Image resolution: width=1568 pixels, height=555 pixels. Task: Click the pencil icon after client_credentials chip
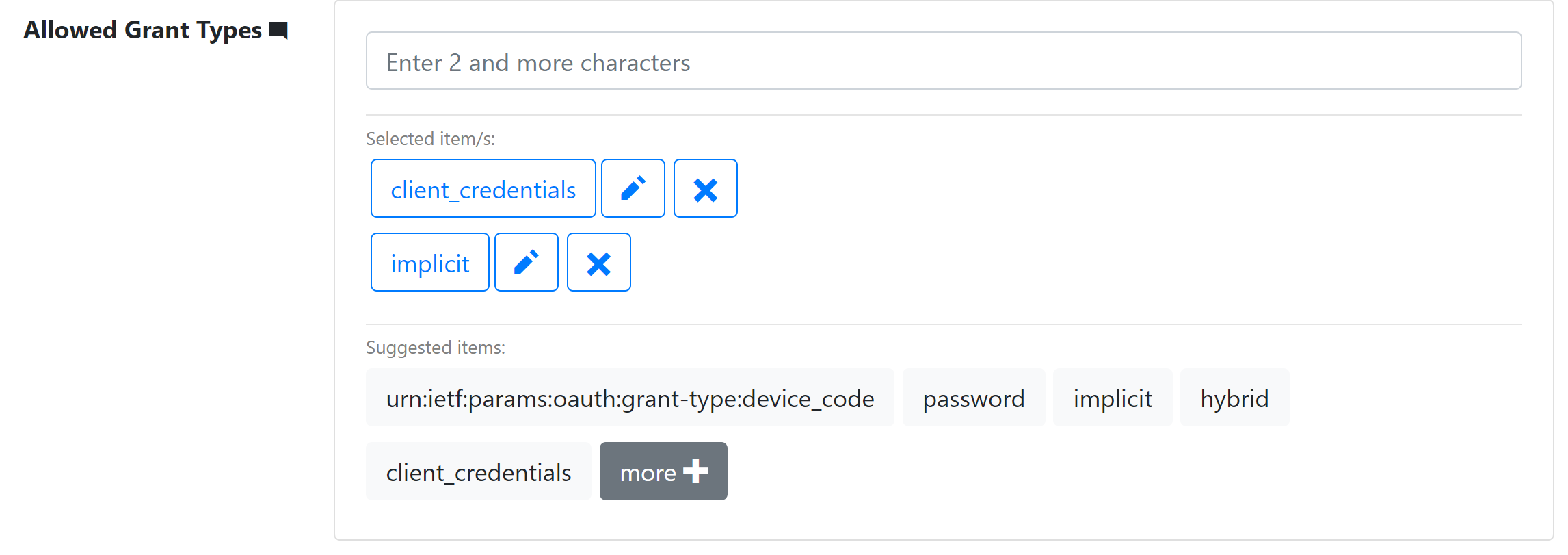coord(633,188)
